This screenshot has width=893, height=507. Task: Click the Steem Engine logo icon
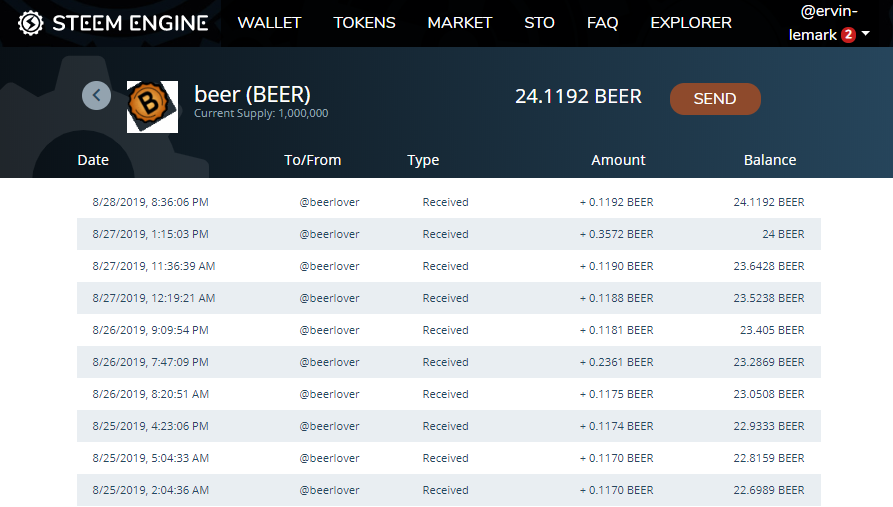point(31,22)
